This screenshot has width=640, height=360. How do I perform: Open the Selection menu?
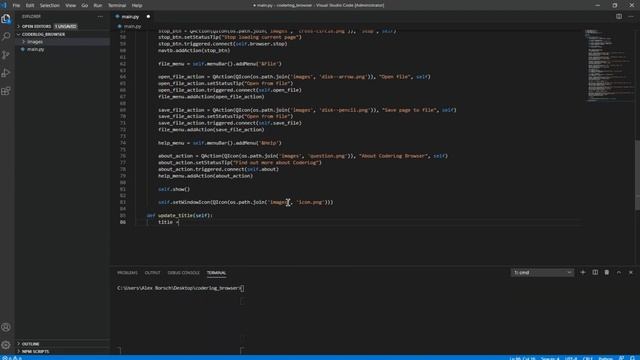50,5
